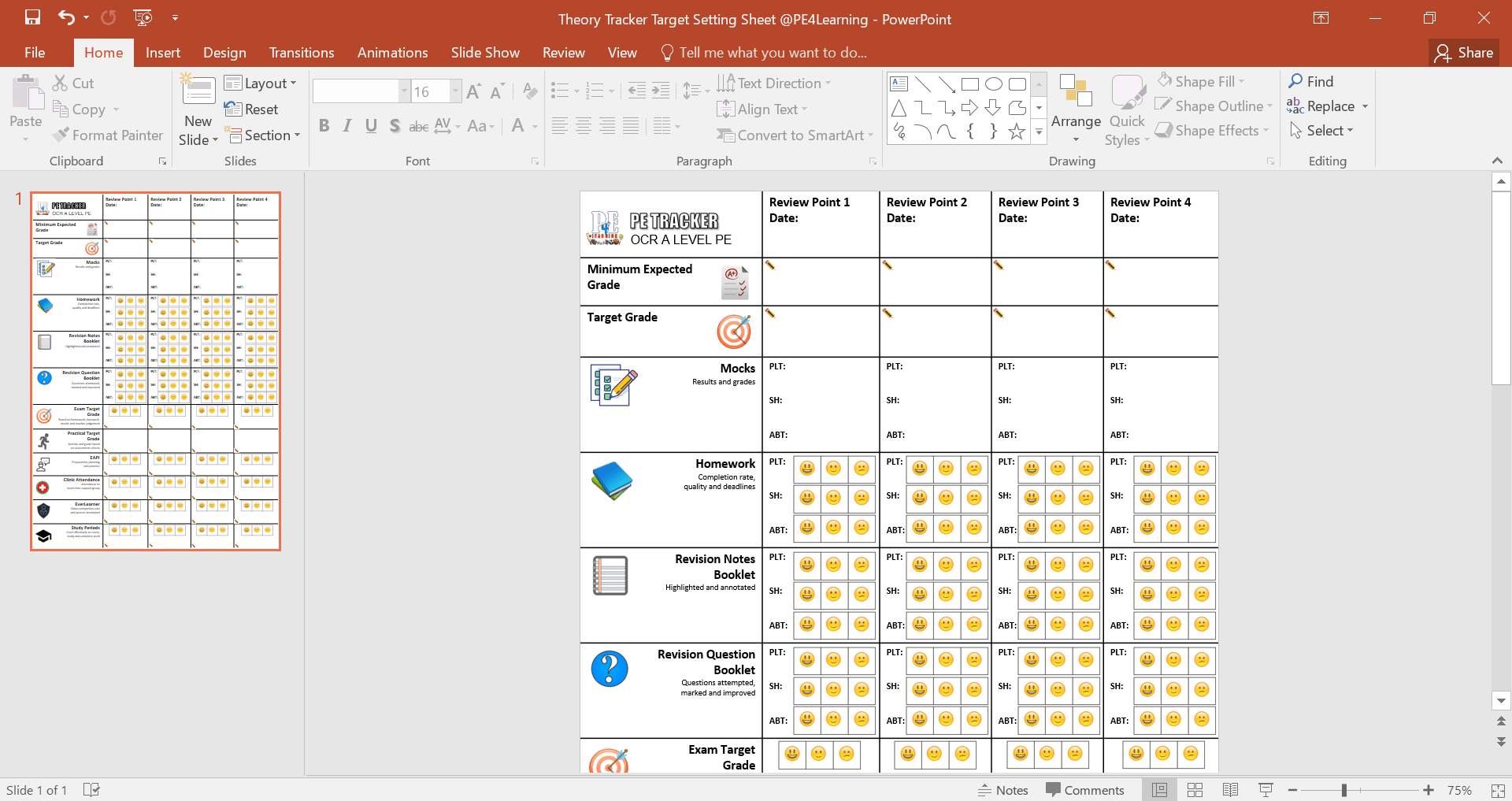Toggle italic formatting
This screenshot has height=801, width=1512.
click(347, 124)
